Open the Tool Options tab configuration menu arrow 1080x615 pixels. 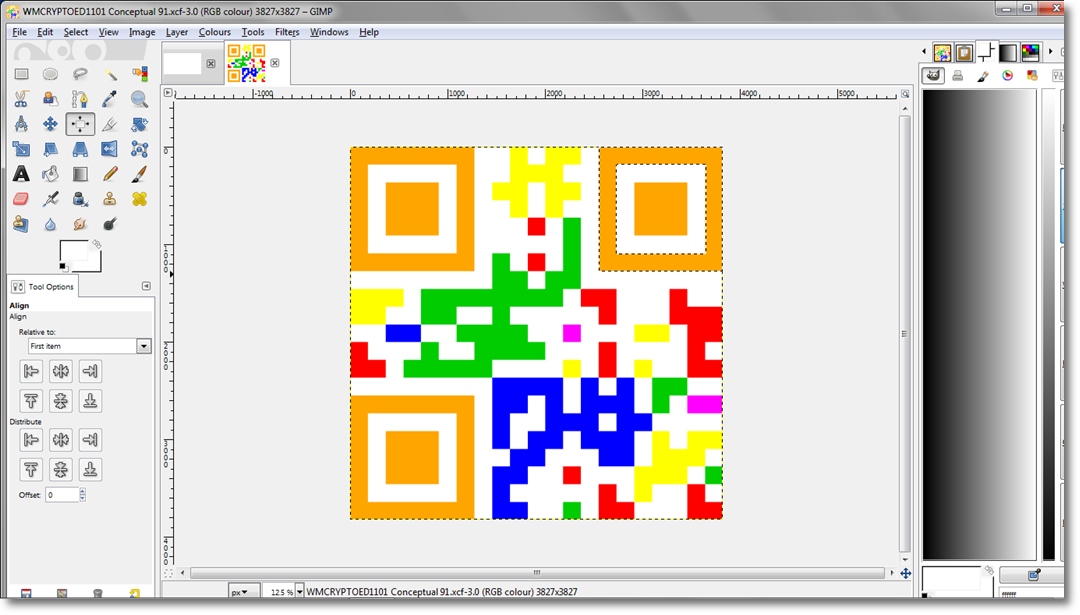pos(146,286)
